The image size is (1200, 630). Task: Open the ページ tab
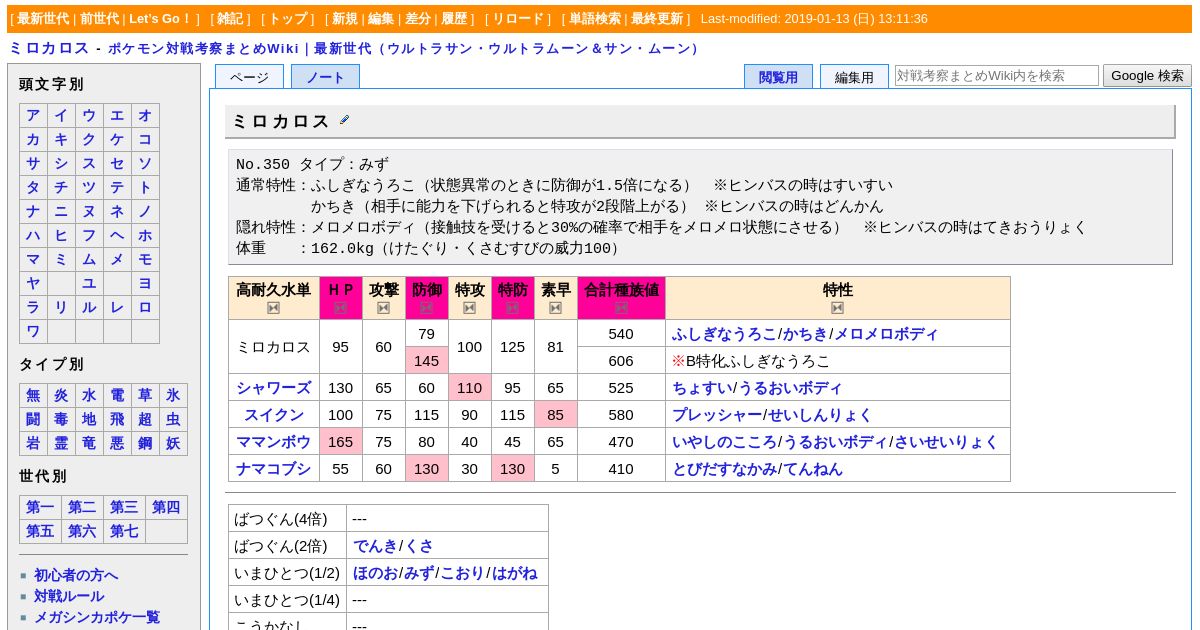click(x=249, y=77)
